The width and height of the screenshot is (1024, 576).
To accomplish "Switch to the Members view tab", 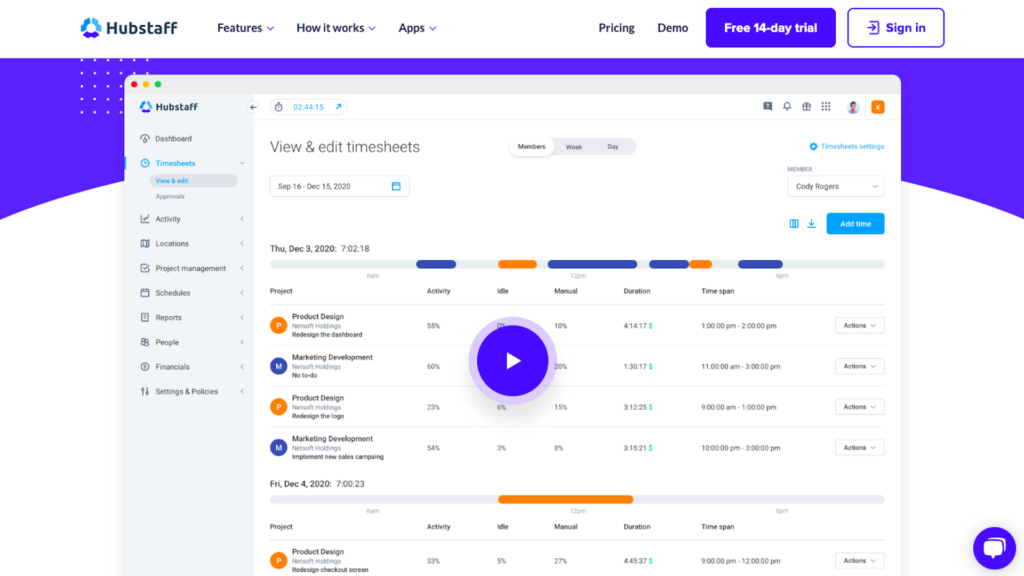I will pyautogui.click(x=532, y=147).
